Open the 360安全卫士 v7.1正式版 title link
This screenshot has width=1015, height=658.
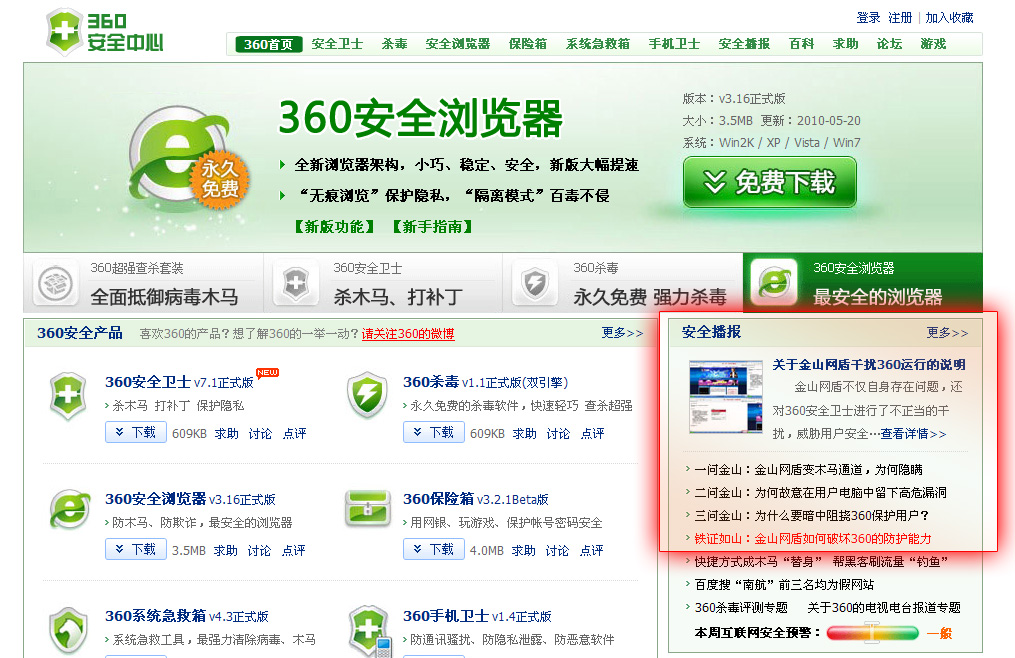(x=179, y=382)
